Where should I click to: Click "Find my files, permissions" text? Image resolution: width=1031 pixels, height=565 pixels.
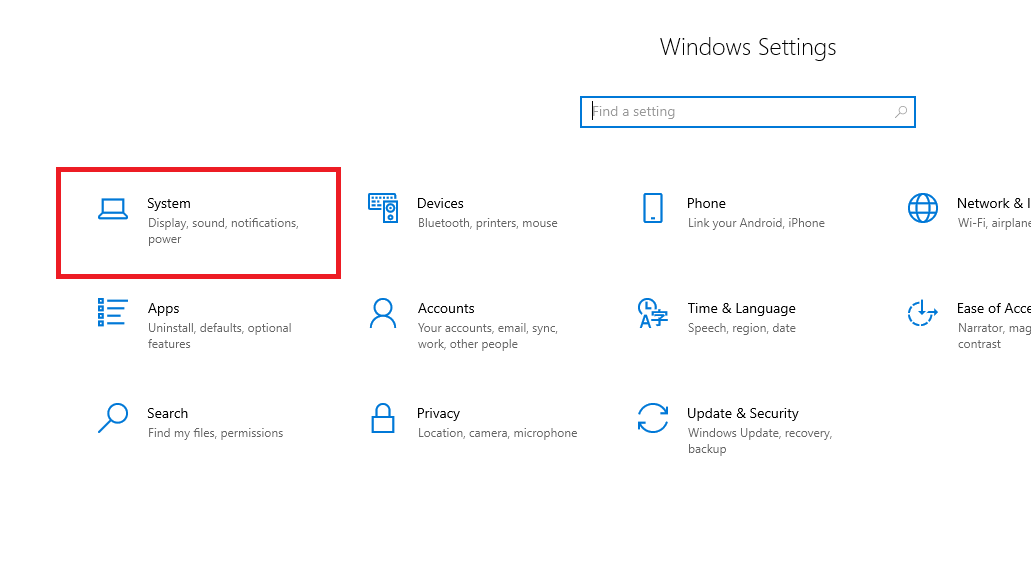[216, 433]
